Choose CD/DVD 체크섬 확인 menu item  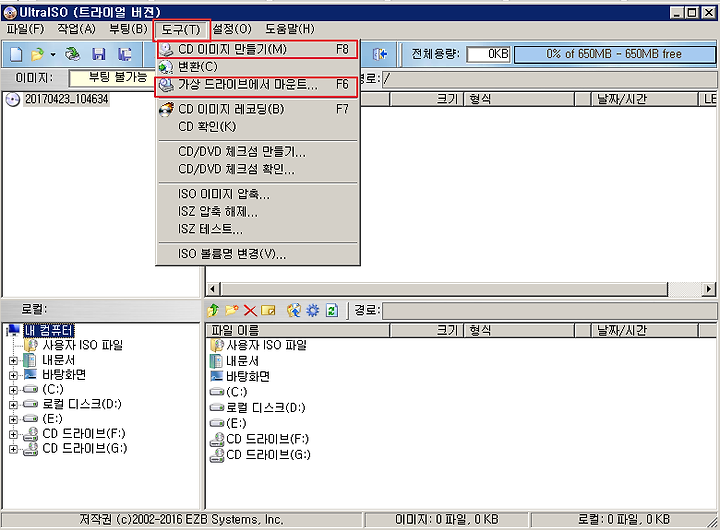[258, 169]
